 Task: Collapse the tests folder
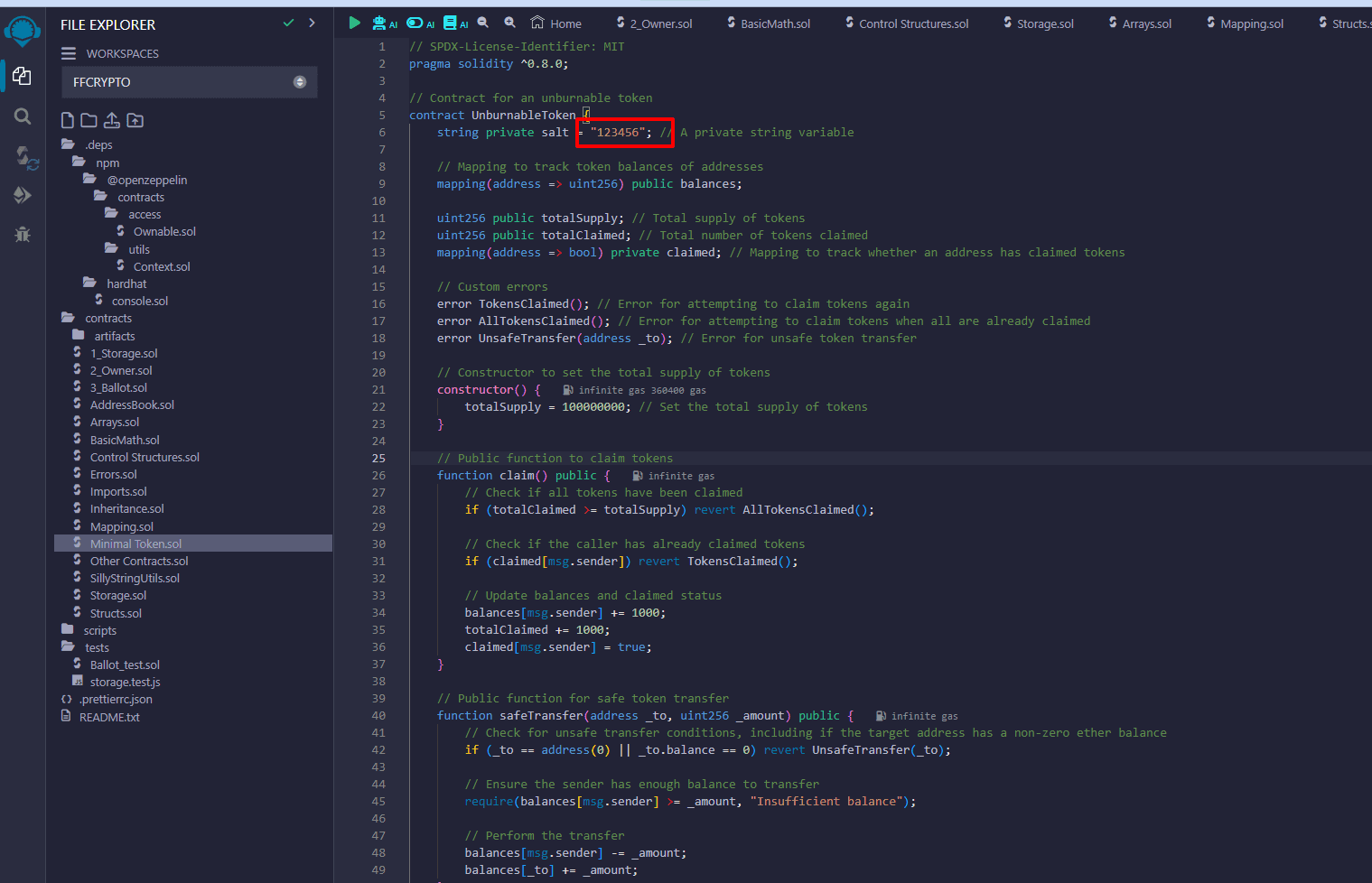(87, 647)
